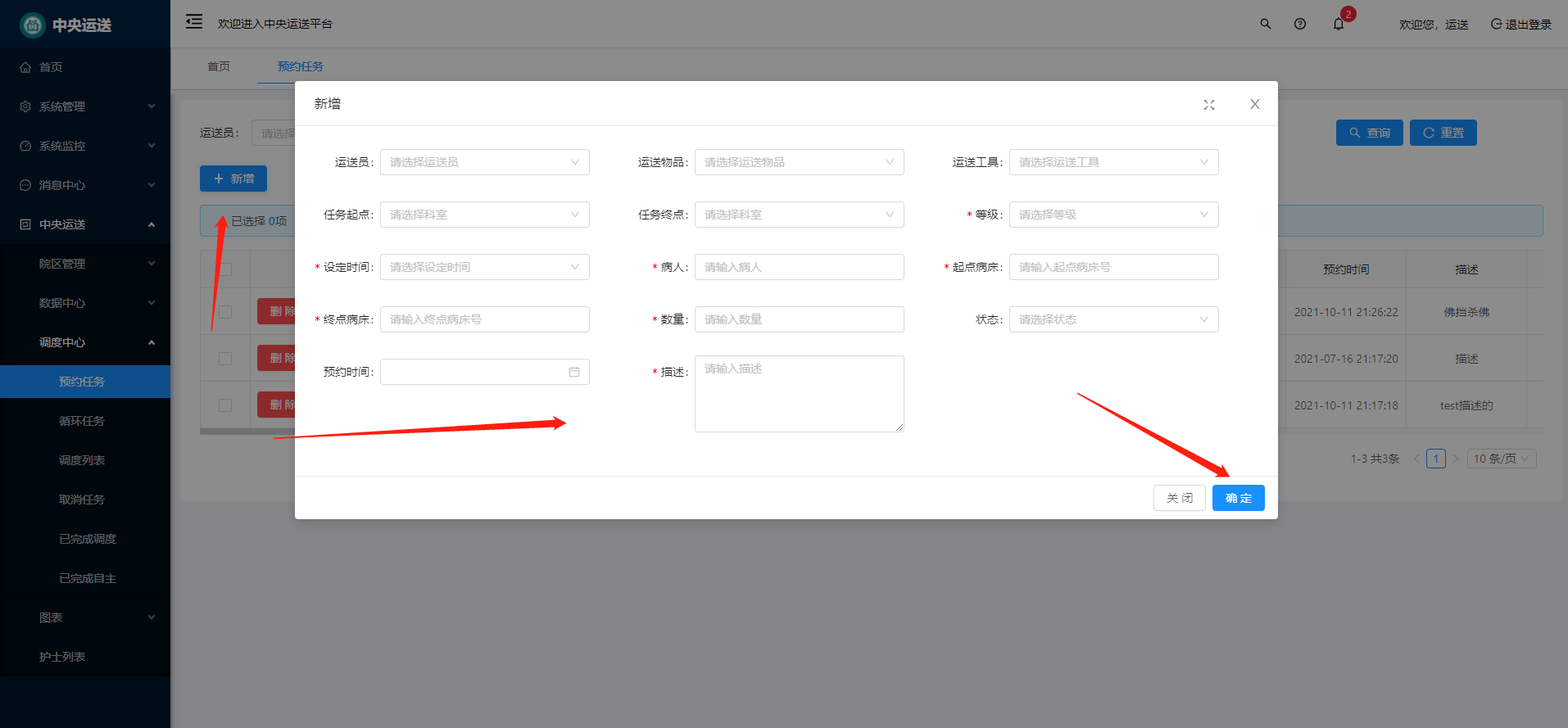Open the 任务起点 department dropdown
The height and width of the screenshot is (728, 1568).
(x=485, y=215)
